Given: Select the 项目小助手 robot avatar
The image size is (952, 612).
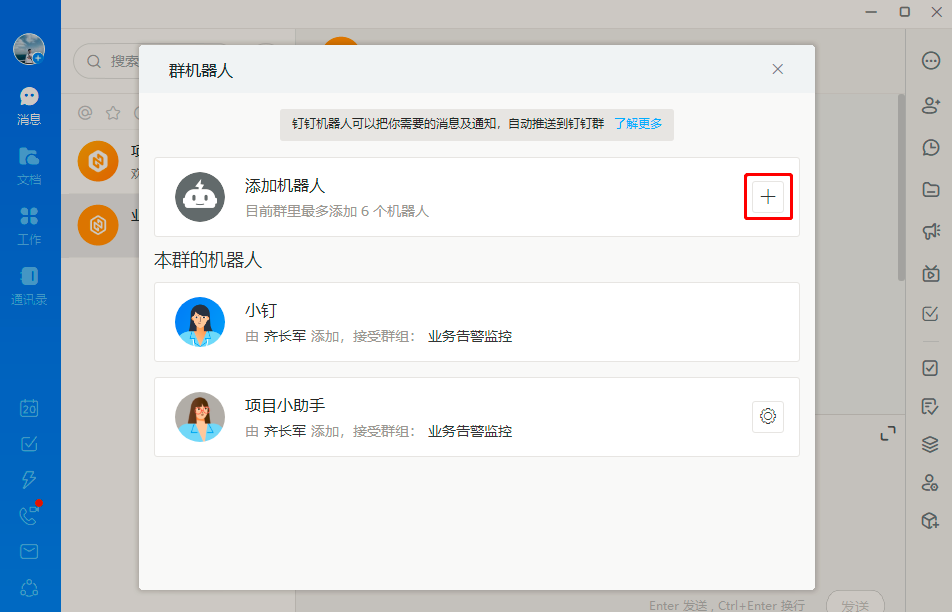Looking at the screenshot, I should click(x=200, y=416).
